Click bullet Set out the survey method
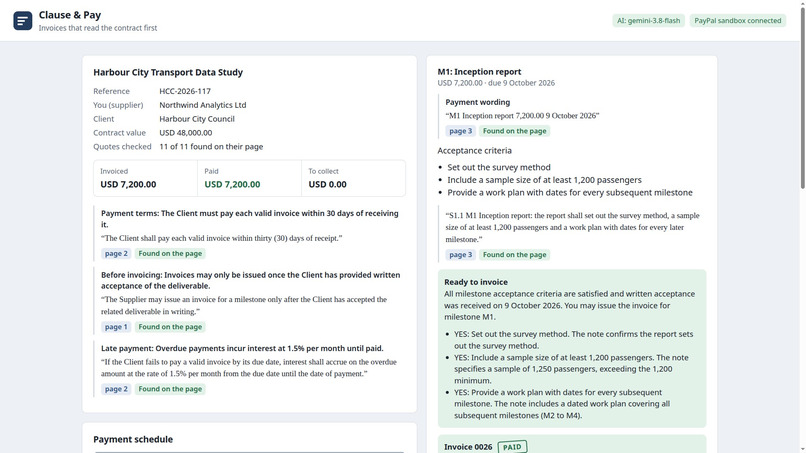Screen dimensions: 806x453 [x=499, y=168]
